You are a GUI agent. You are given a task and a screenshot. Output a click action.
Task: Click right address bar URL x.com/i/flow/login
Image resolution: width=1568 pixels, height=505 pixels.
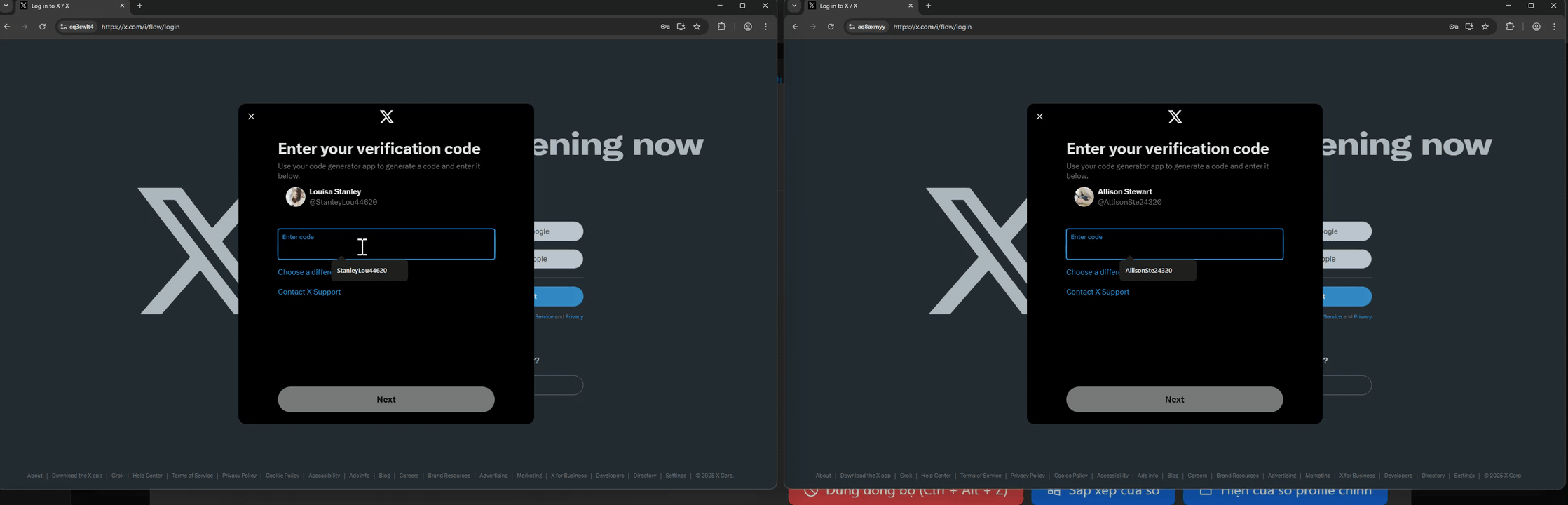pyautogui.click(x=932, y=27)
